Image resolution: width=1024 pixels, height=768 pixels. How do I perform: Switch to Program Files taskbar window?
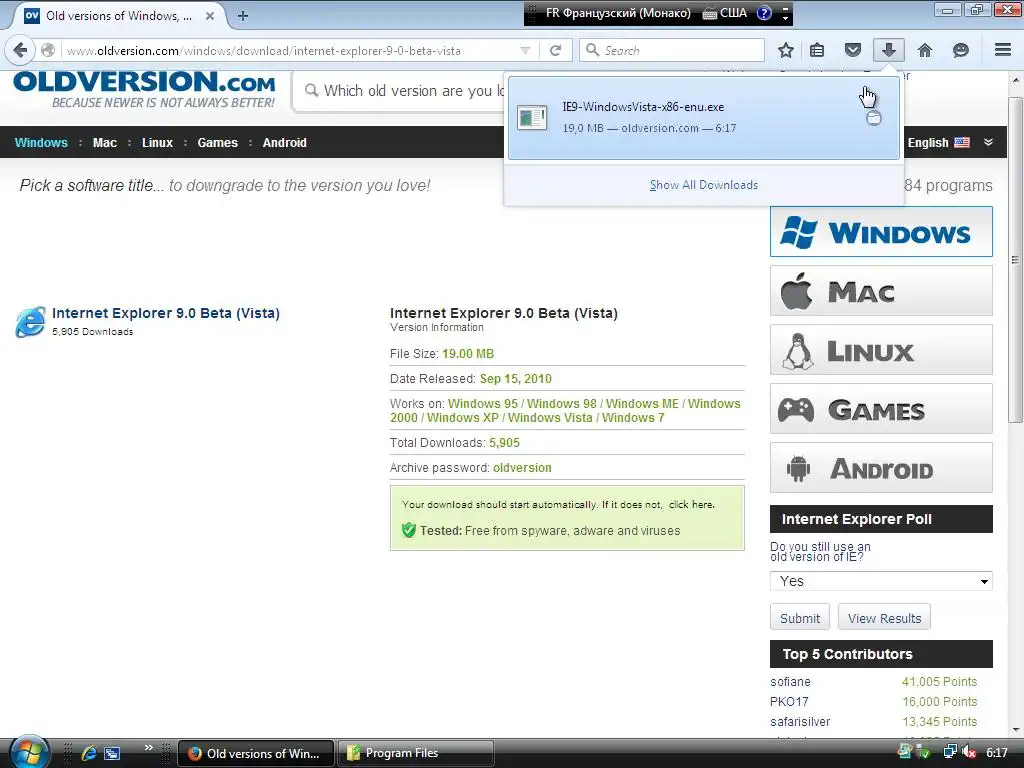pos(415,753)
